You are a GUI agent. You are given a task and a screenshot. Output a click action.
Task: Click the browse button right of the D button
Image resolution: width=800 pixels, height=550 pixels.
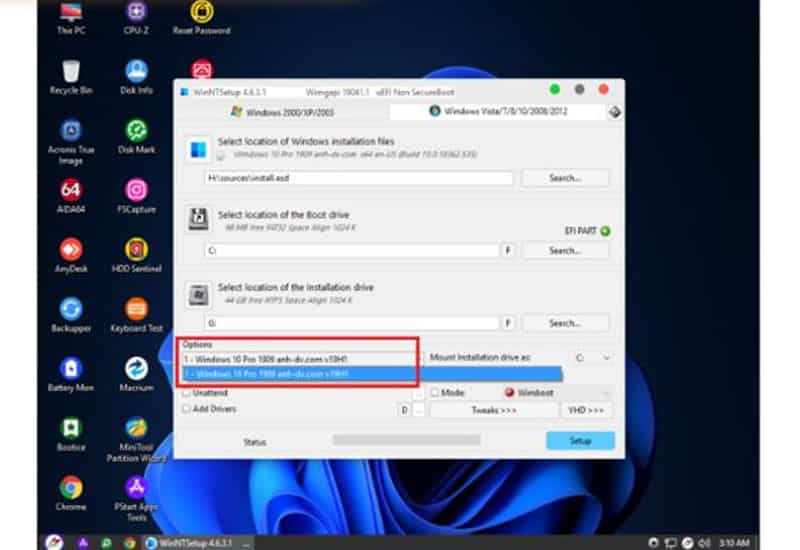(x=418, y=410)
